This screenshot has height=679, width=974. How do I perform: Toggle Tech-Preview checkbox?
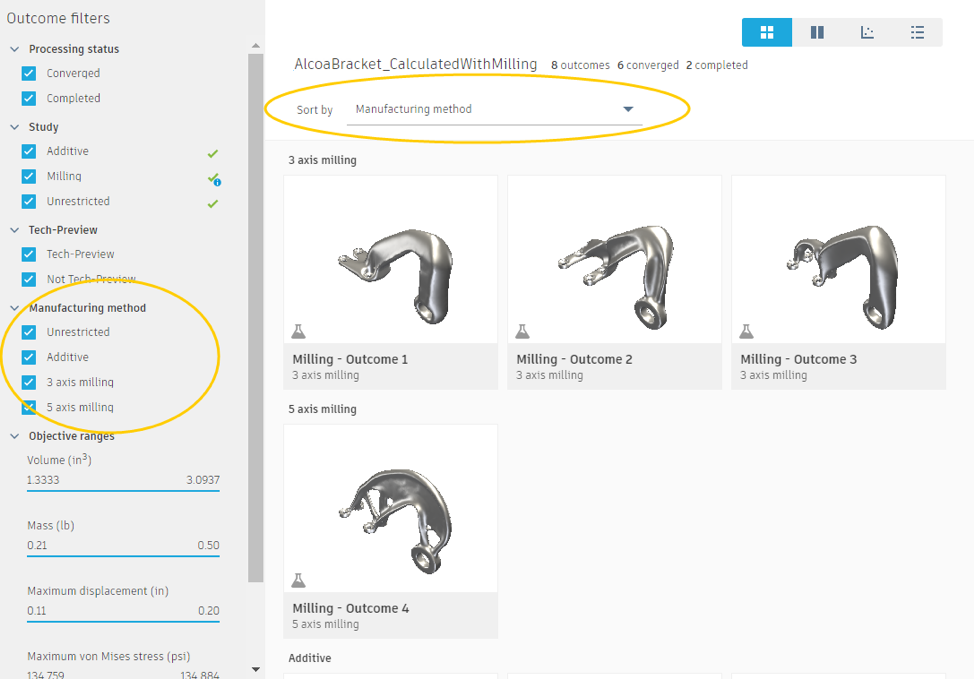point(29,254)
